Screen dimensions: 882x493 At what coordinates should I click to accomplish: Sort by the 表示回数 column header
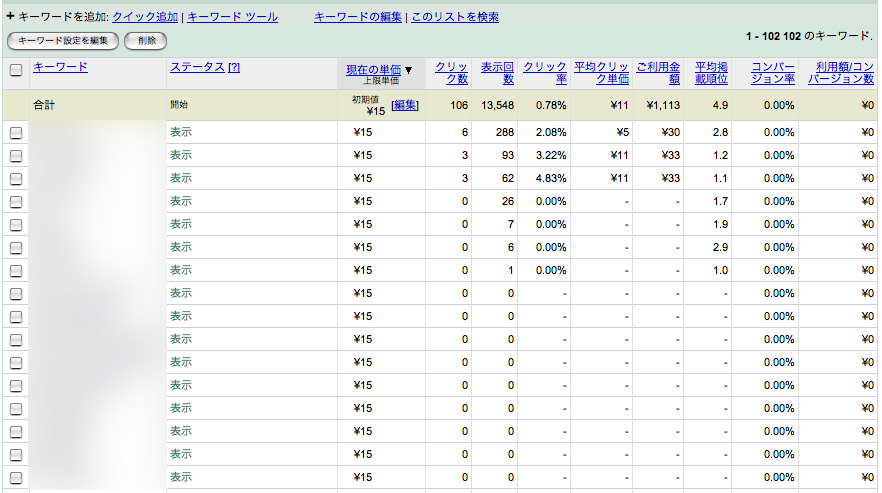(x=498, y=72)
